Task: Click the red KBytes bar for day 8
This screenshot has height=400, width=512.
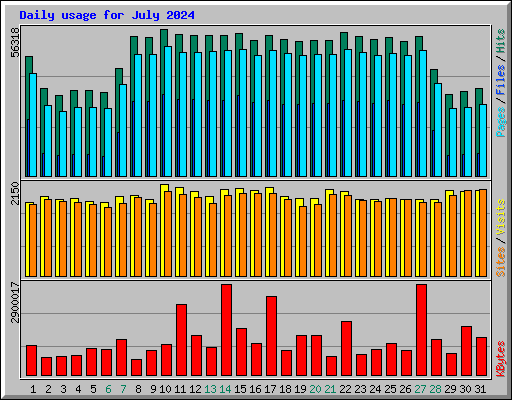Action: click(x=136, y=368)
